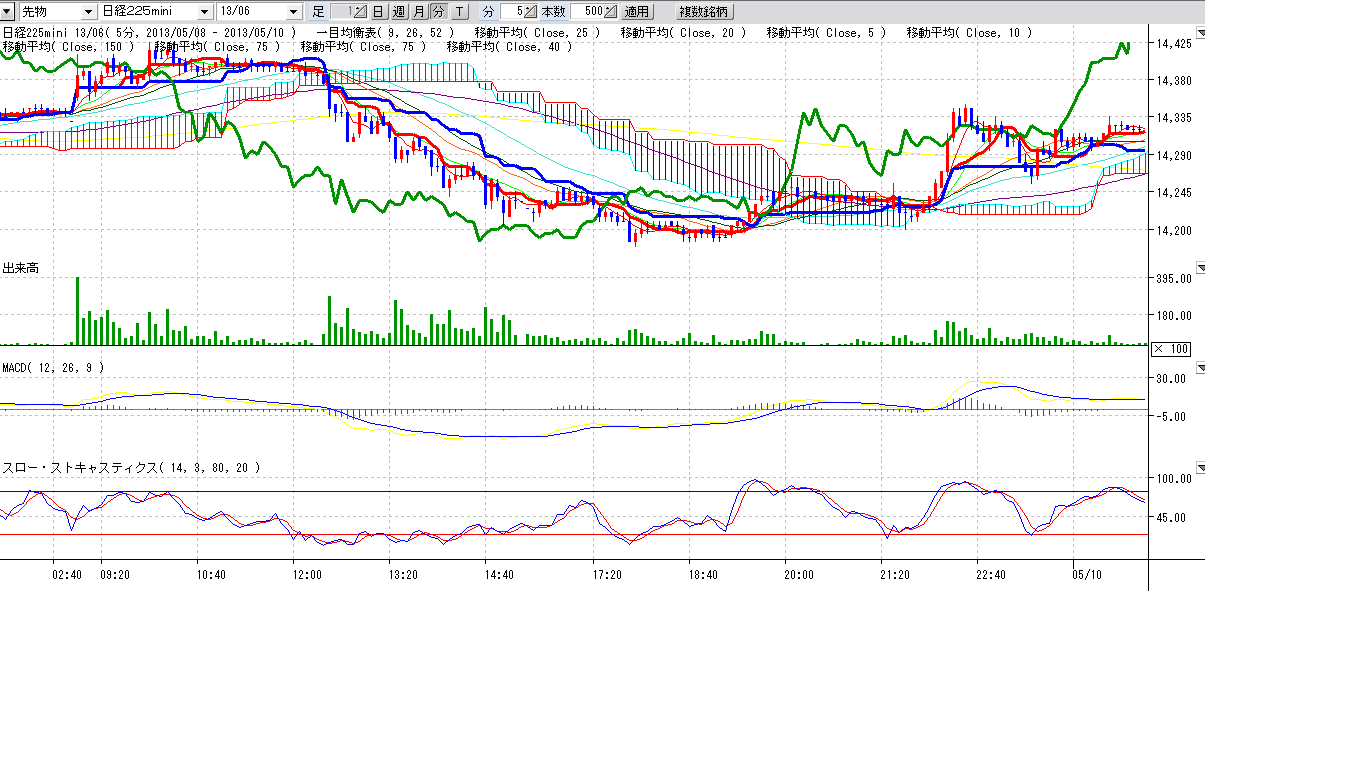Click the 適用 apply button

pos(636,12)
